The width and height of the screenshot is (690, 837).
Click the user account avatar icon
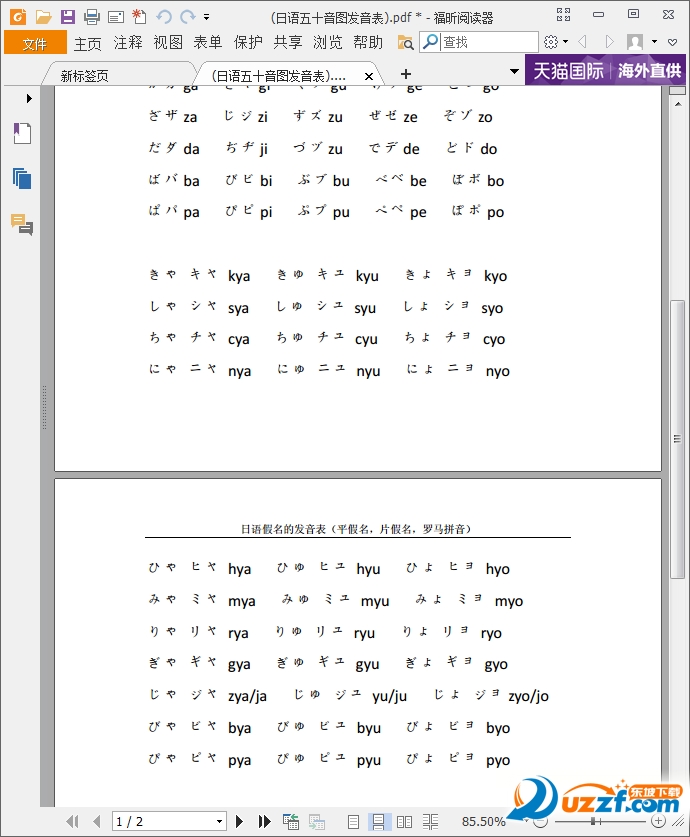[x=635, y=42]
